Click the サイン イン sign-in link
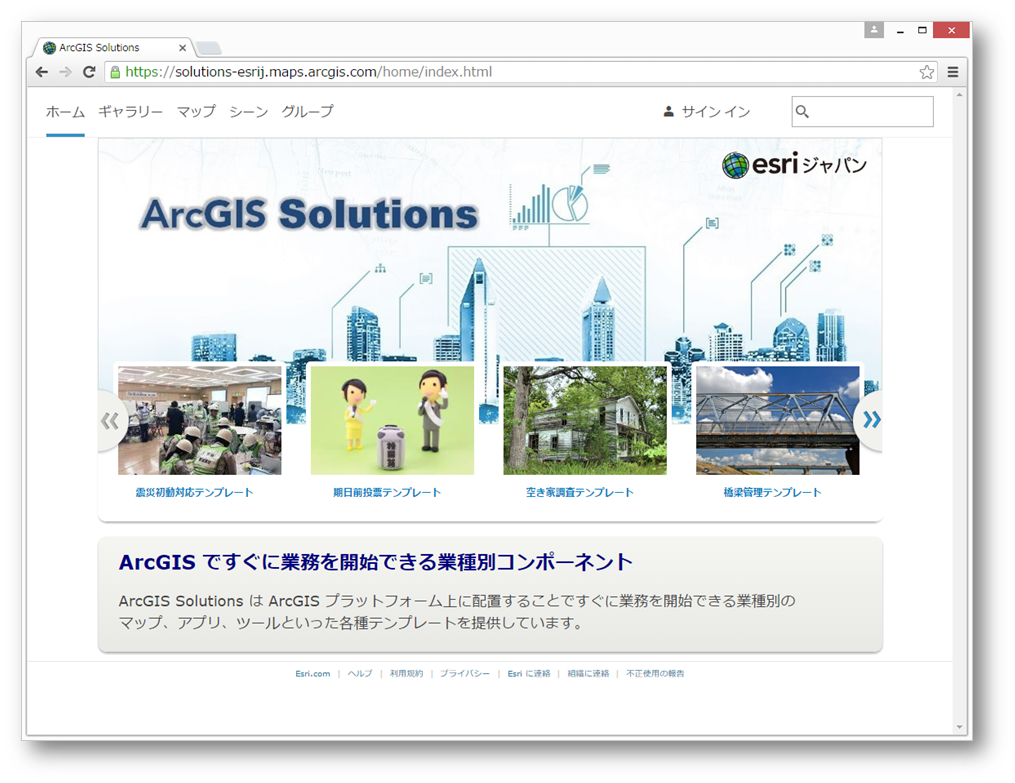Image resolution: width=1015 pixels, height=783 pixels. 706,112
